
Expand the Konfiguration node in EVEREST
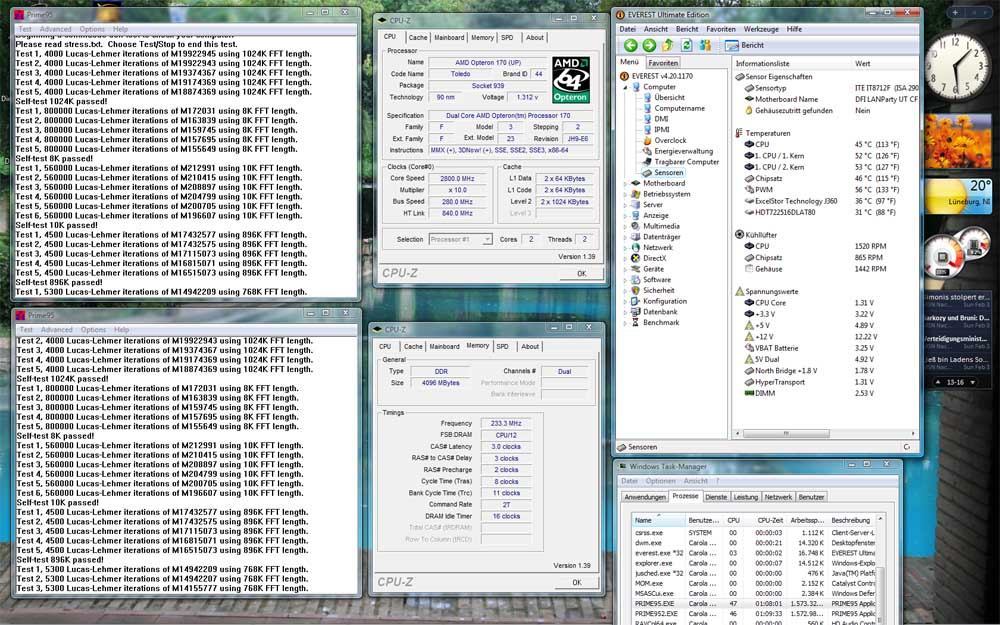pos(625,301)
